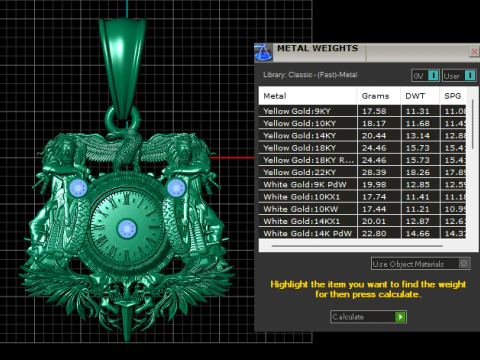Image resolution: width=480 pixels, height=360 pixels.
Task: Select the Yellow Gold:14KY row
Action: (362, 136)
